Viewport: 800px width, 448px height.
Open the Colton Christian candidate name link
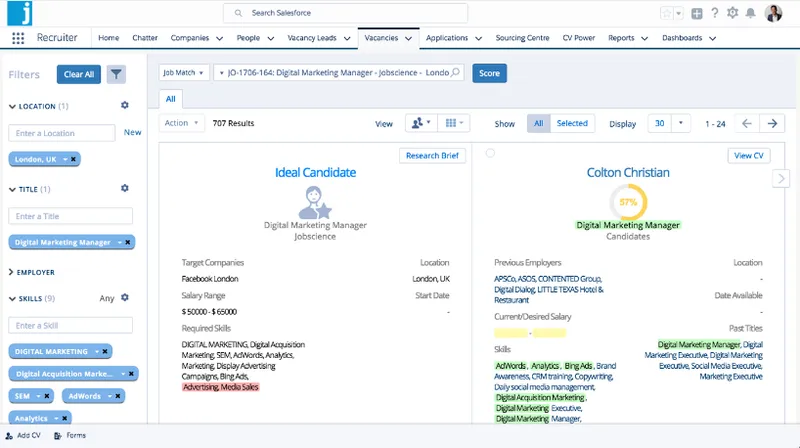(628, 172)
